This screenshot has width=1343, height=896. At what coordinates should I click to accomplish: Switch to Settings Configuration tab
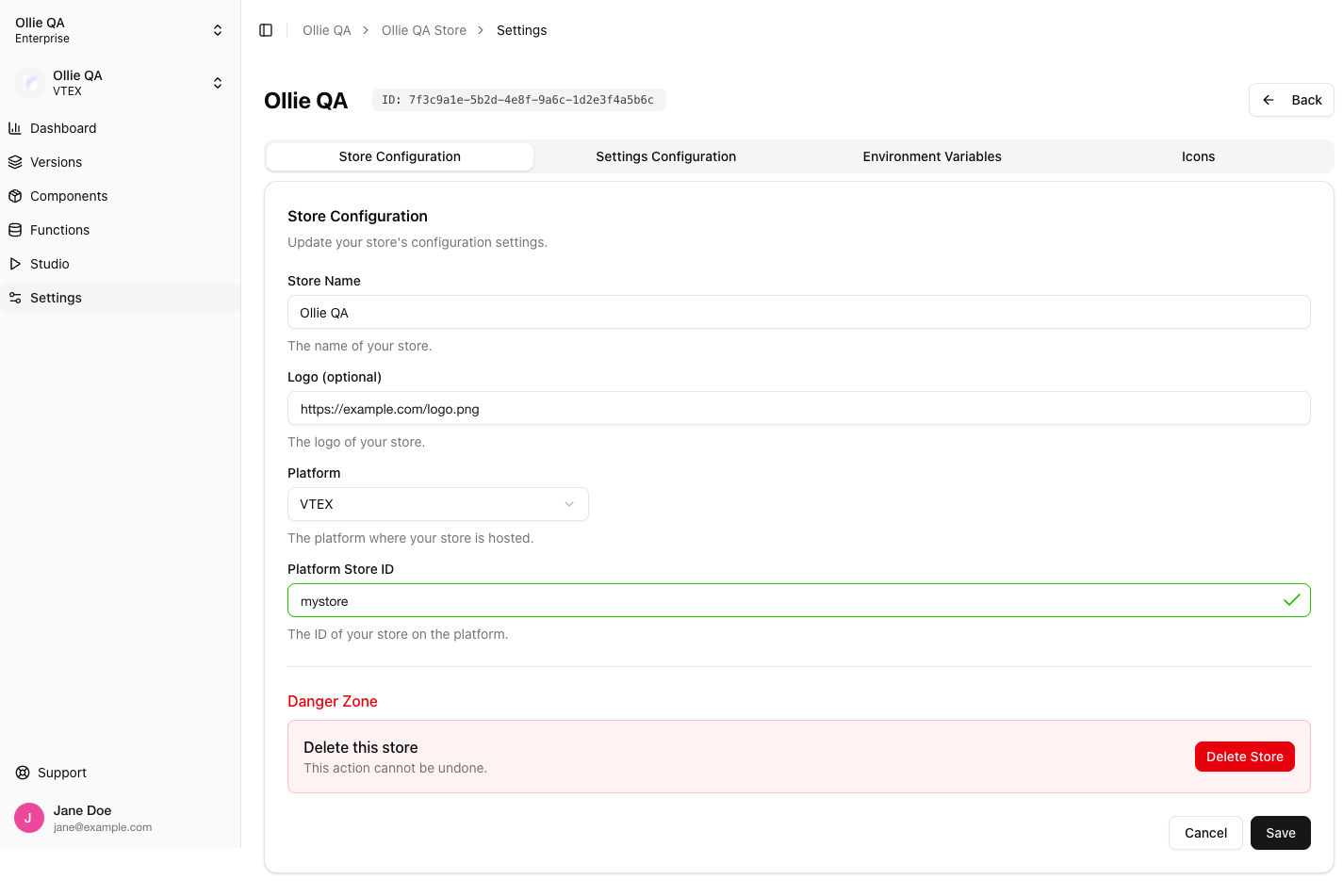(666, 156)
